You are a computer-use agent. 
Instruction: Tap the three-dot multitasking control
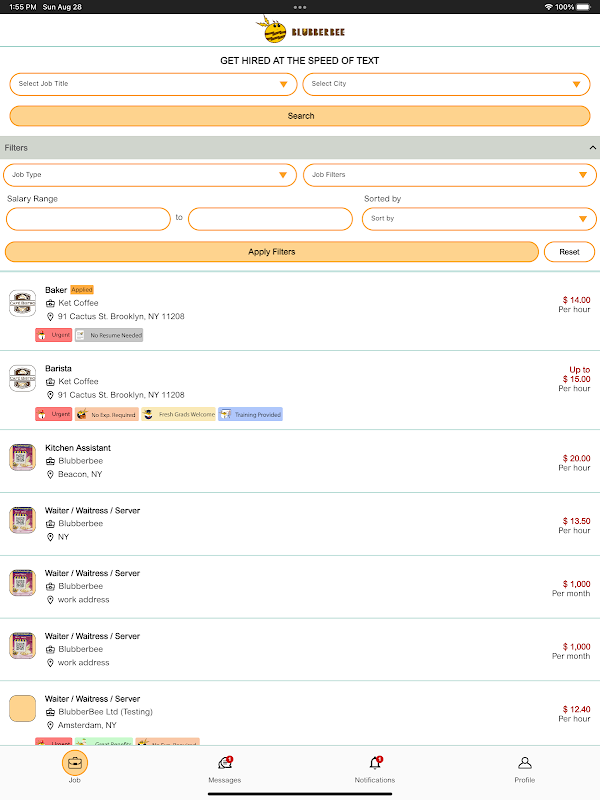[x=300, y=7]
